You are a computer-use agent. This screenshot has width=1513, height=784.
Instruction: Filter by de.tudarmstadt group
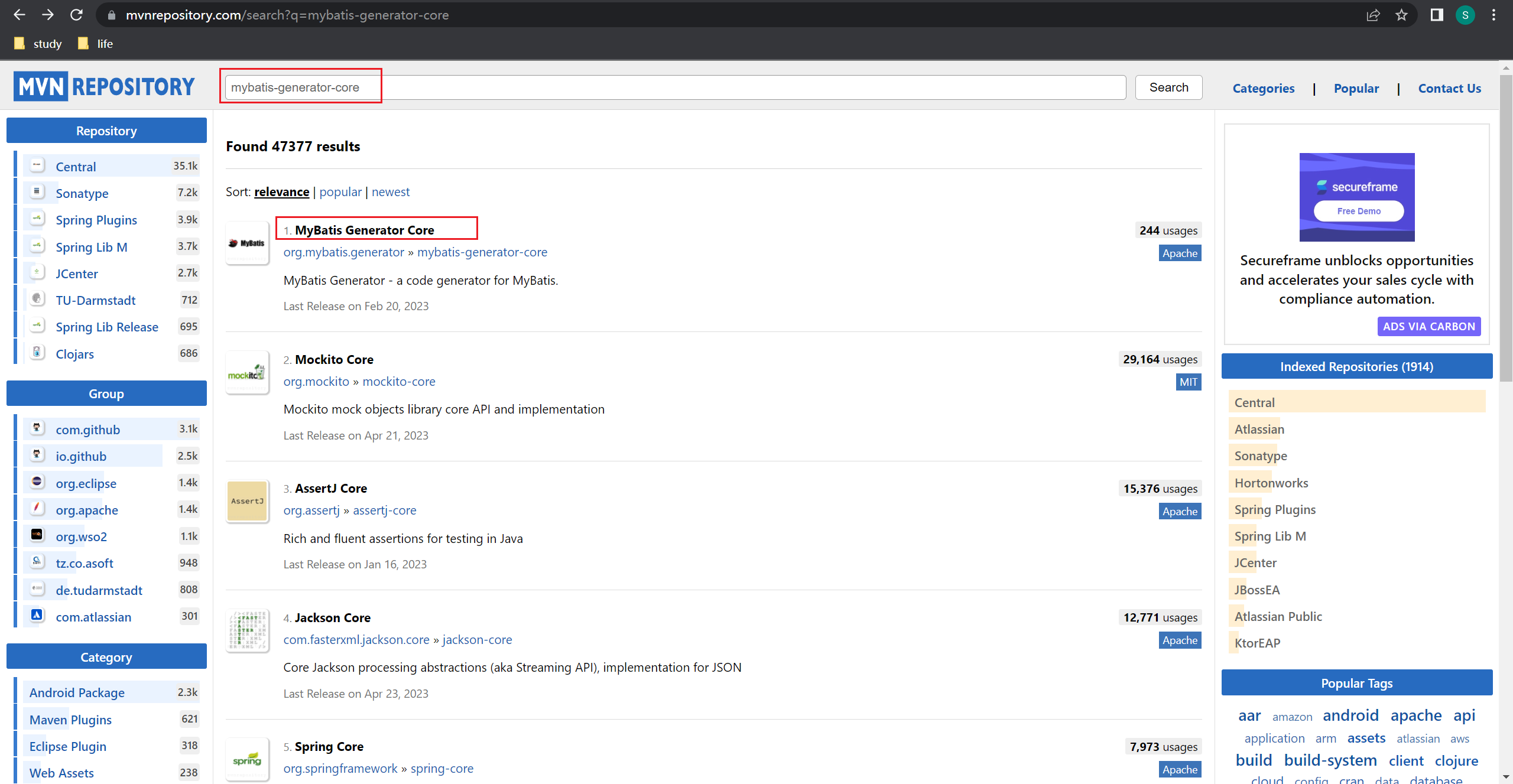pyautogui.click(x=99, y=591)
